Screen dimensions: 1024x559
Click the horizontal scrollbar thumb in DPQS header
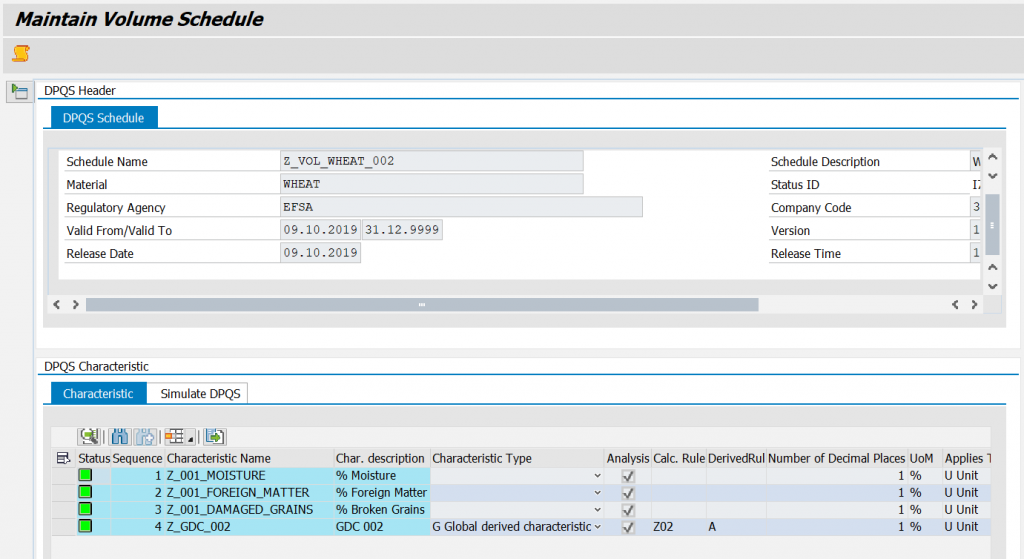tap(422, 304)
